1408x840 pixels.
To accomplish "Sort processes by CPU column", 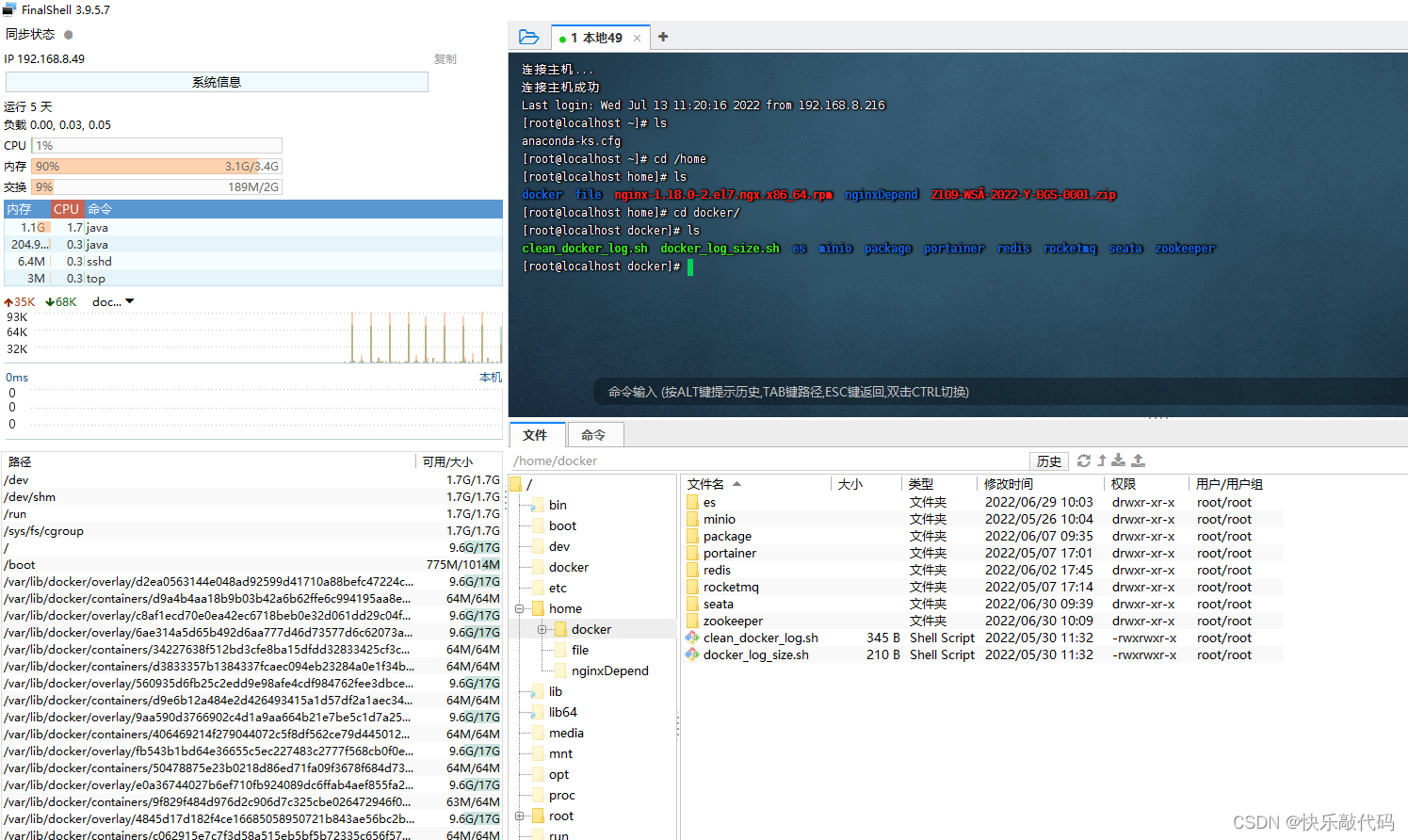I will pyautogui.click(x=66, y=209).
